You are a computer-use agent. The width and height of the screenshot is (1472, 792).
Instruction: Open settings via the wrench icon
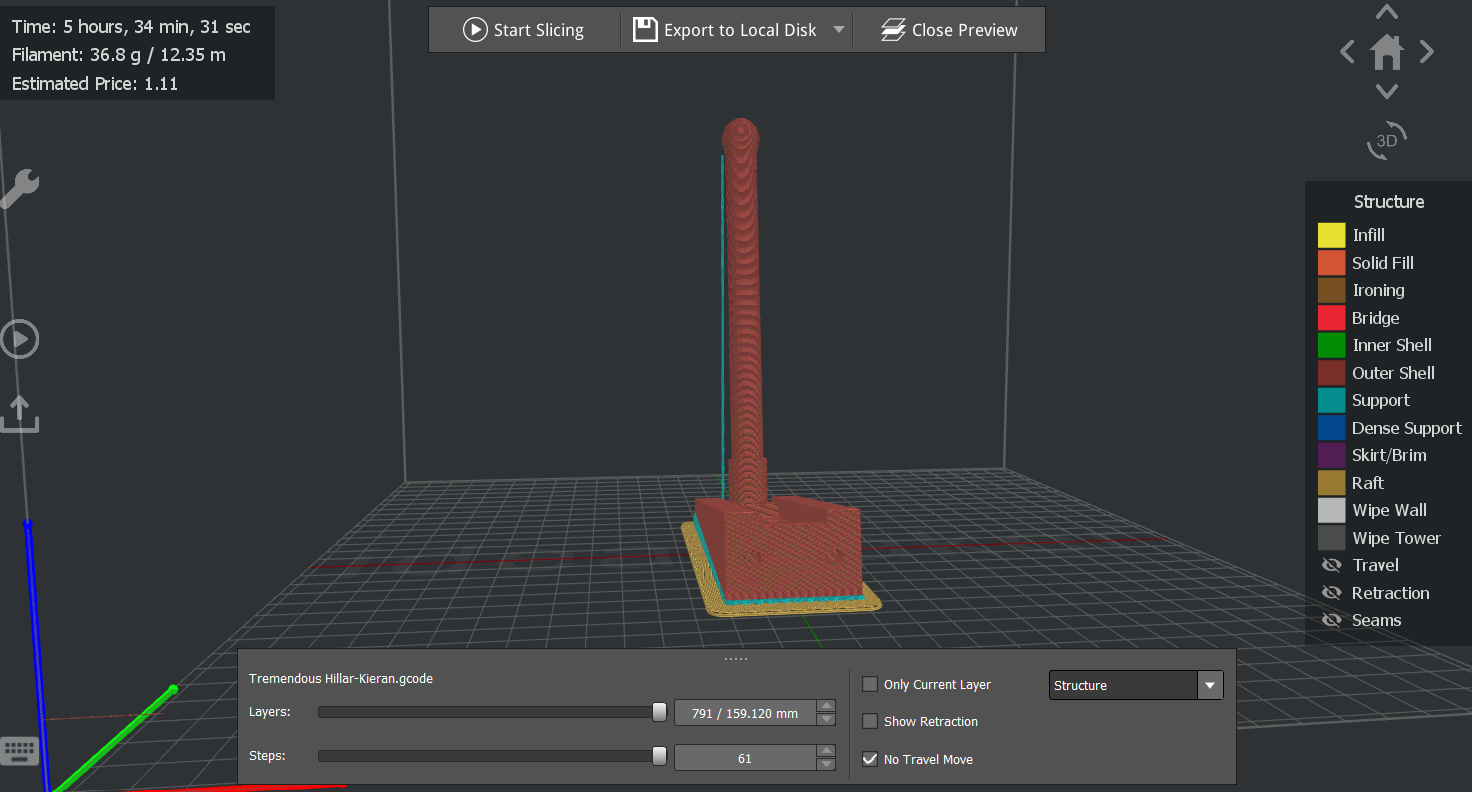[x=19, y=188]
